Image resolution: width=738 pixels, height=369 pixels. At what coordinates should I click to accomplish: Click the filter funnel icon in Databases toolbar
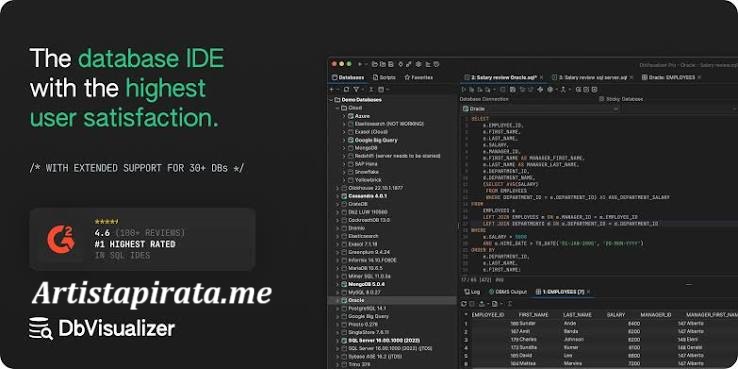coord(356,89)
